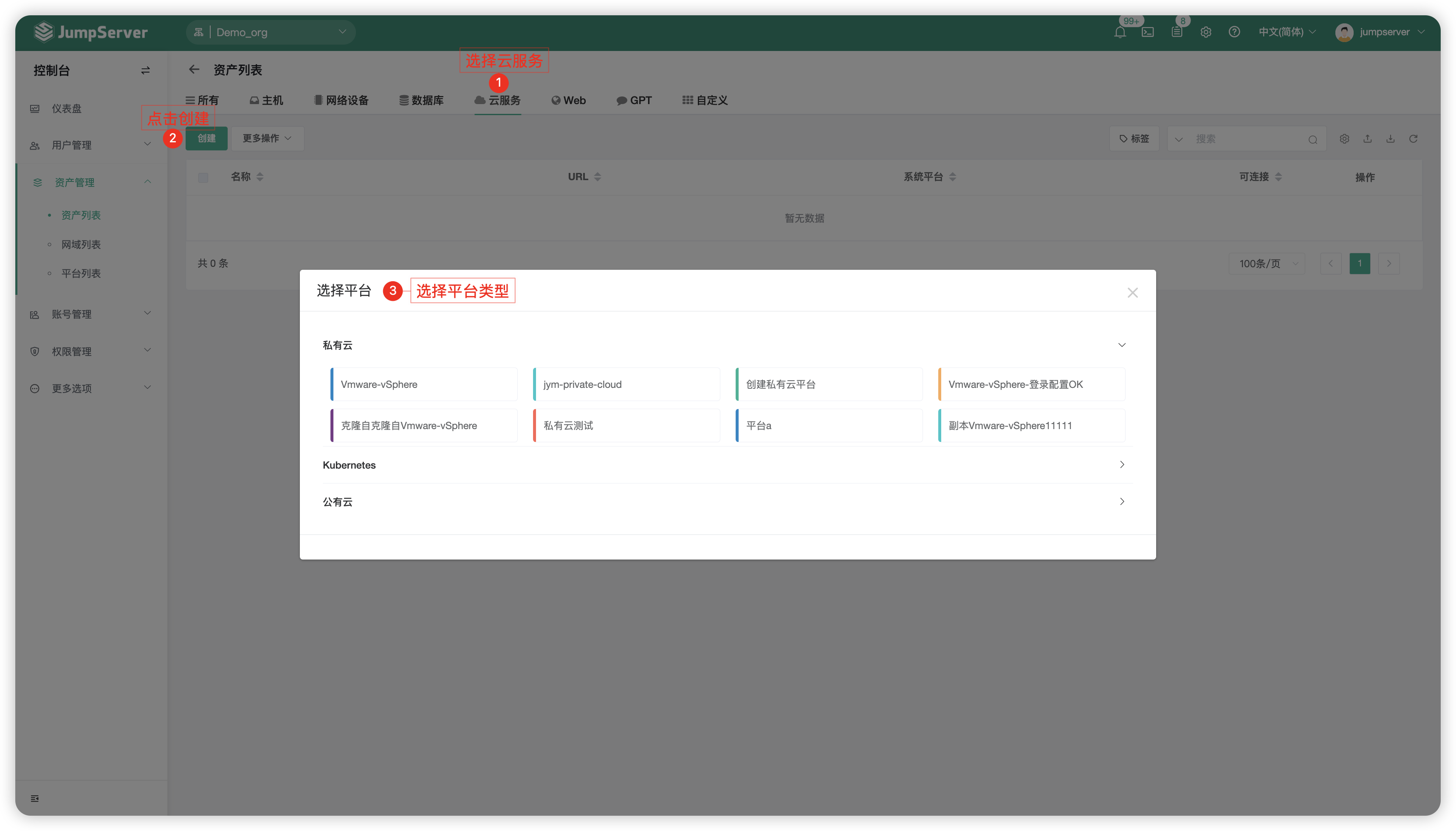Open the 中文(简体) language dropdown
Screen dimensions: 1456x831
pyautogui.click(x=1287, y=32)
